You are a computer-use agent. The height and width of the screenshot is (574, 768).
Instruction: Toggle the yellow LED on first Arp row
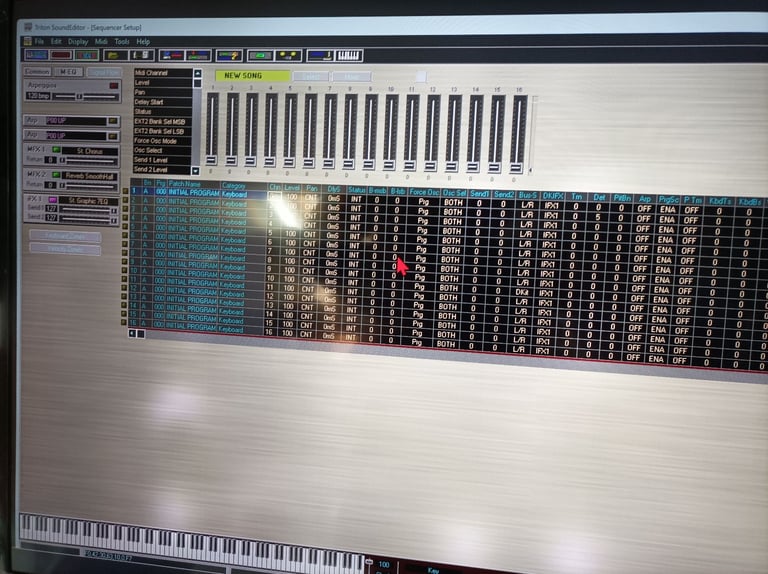(113, 120)
